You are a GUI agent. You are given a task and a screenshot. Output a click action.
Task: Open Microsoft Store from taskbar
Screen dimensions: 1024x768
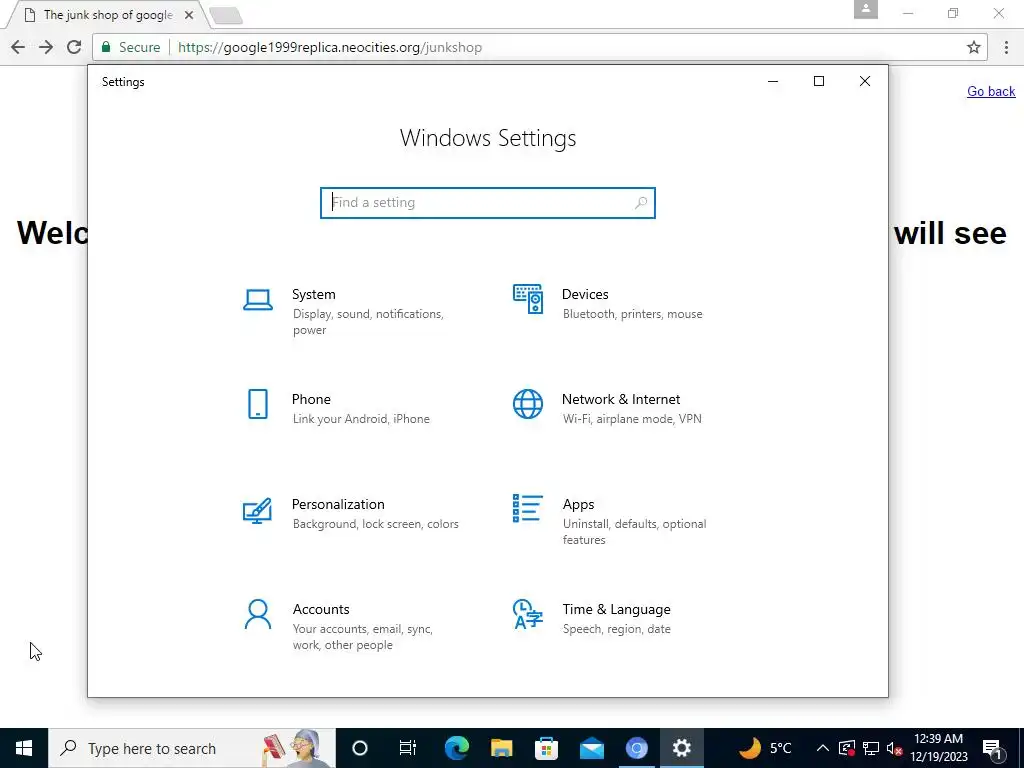click(x=547, y=748)
